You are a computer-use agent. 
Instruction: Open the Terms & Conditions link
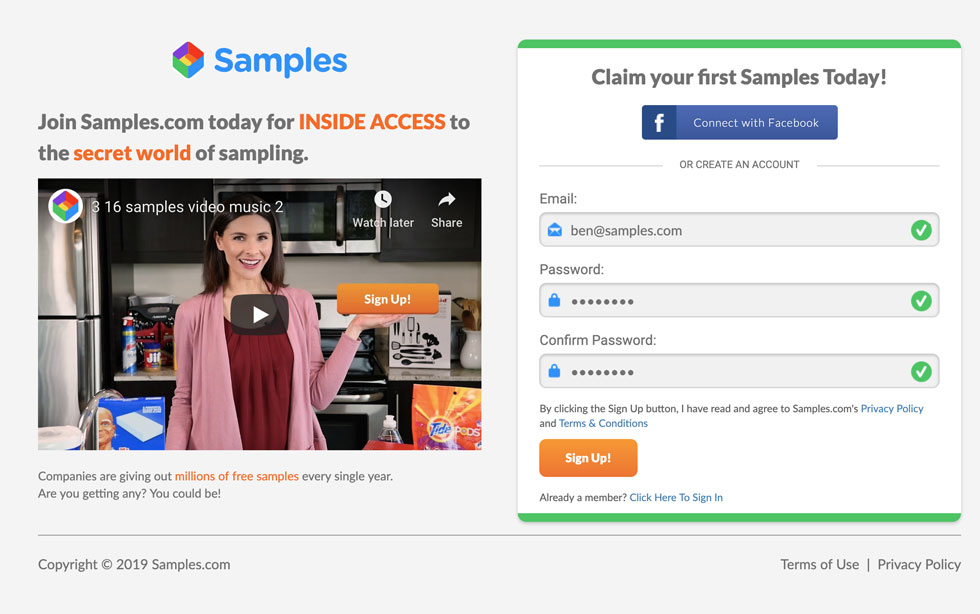pos(603,423)
